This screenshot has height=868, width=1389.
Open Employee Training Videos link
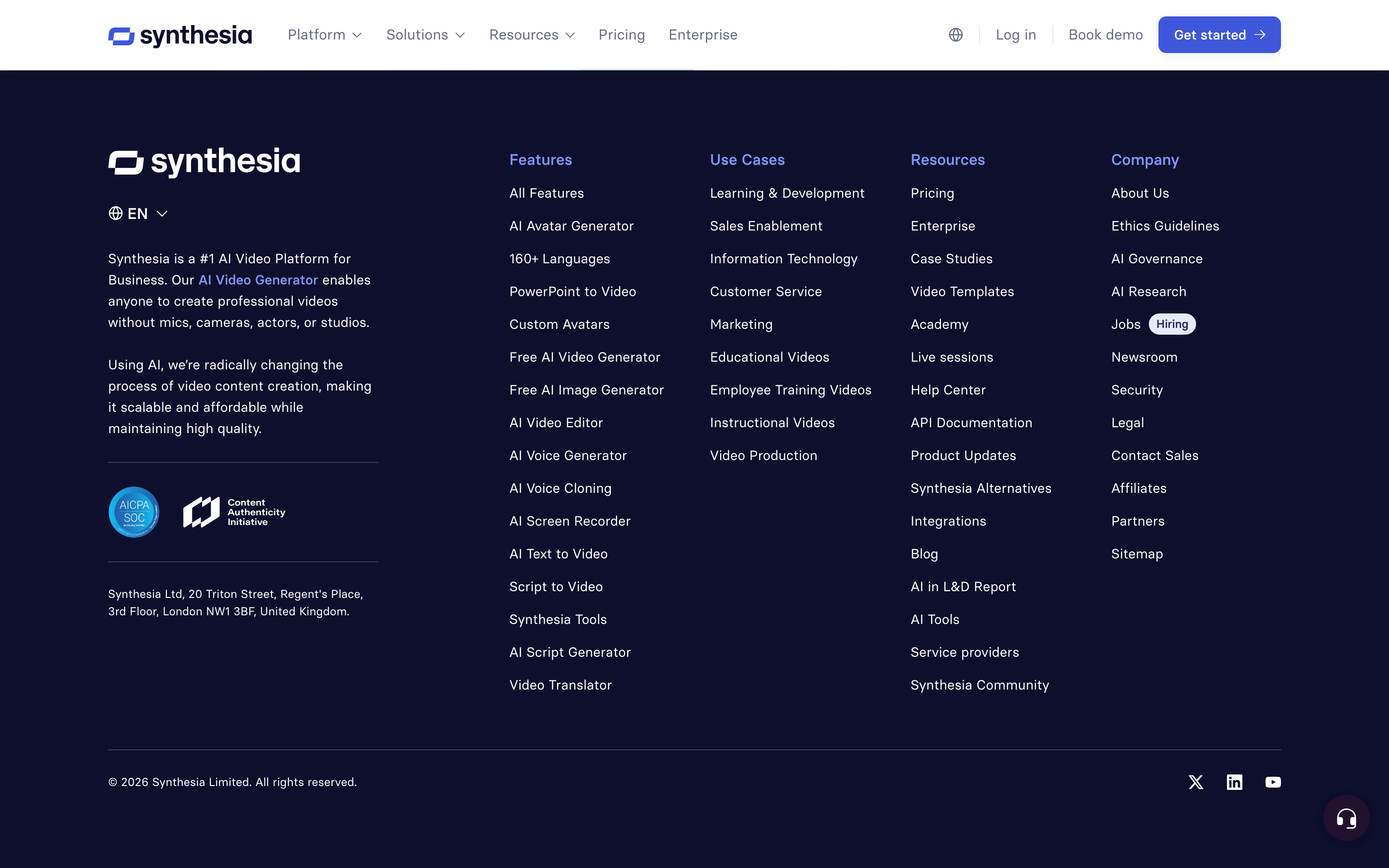[x=790, y=390]
